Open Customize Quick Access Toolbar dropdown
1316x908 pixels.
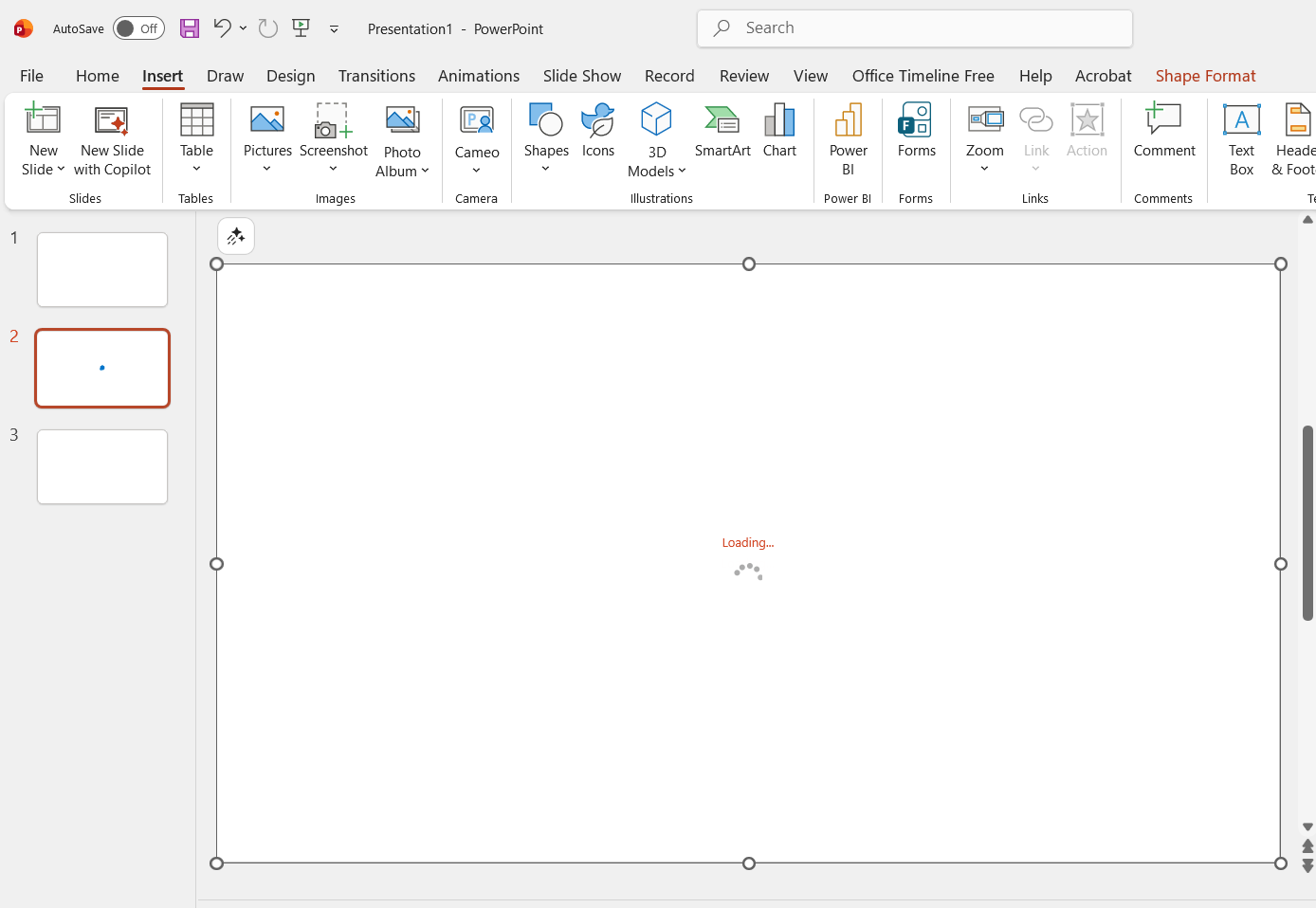coord(334,28)
